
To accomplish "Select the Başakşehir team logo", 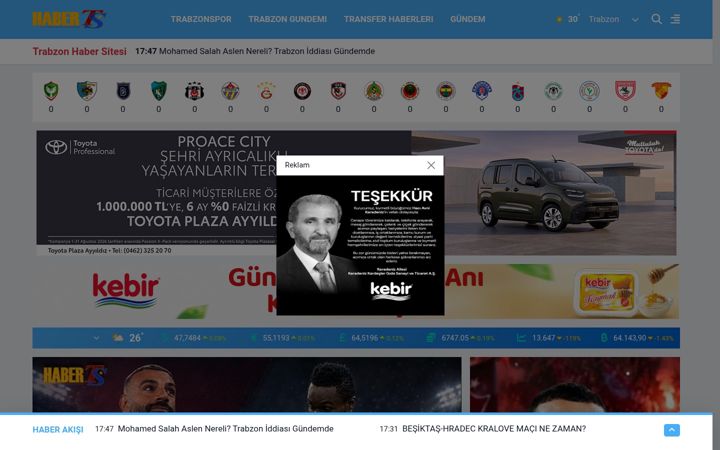I will tap(123, 91).
